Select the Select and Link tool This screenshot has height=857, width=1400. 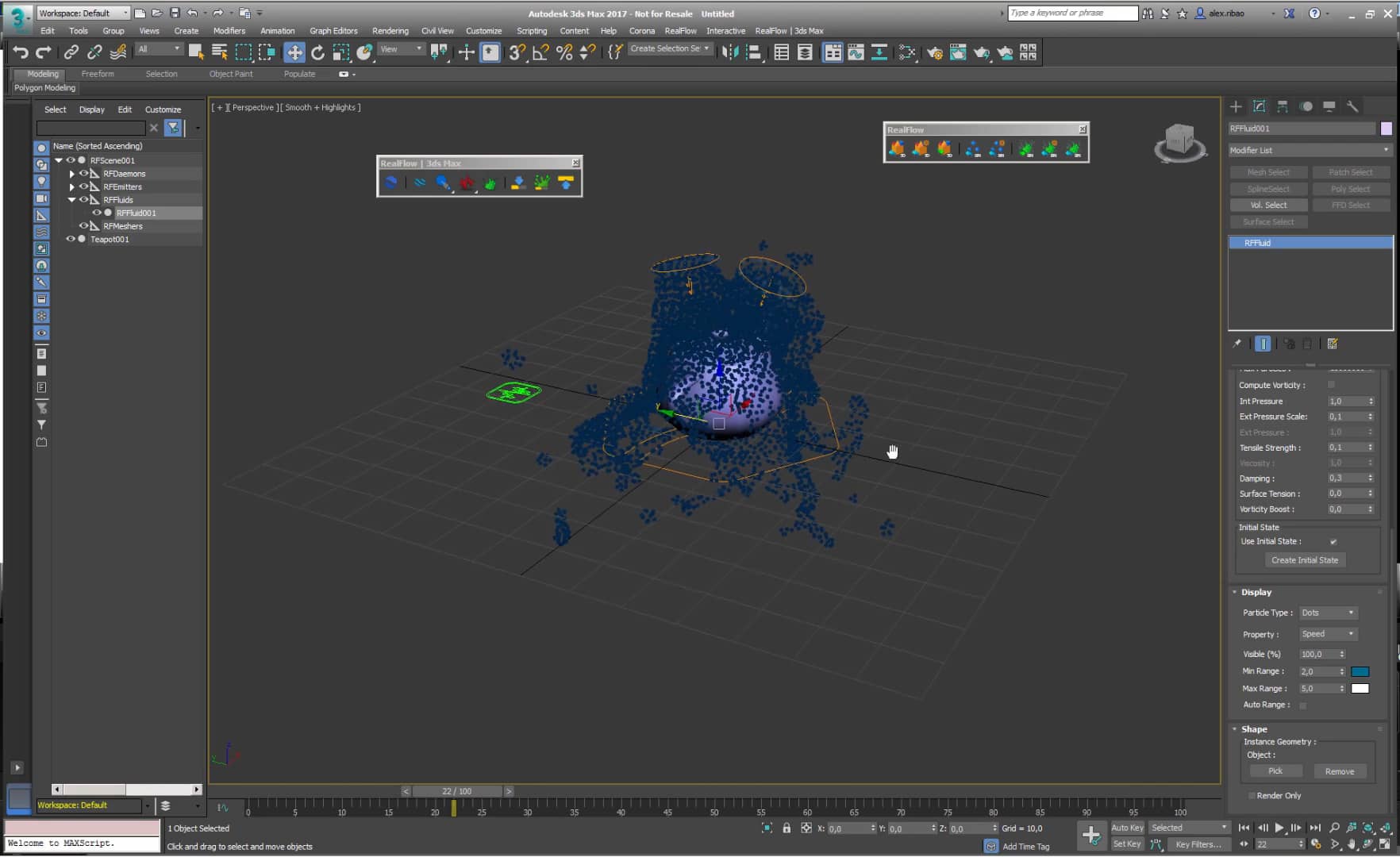(x=71, y=52)
